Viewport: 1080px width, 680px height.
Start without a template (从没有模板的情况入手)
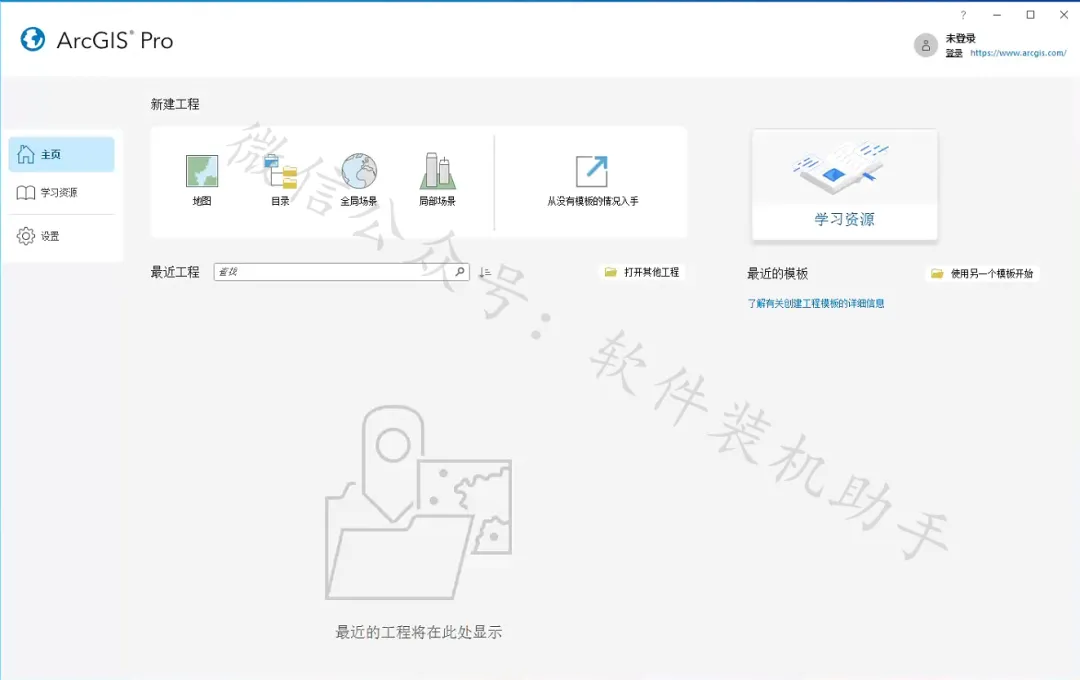[x=592, y=181]
